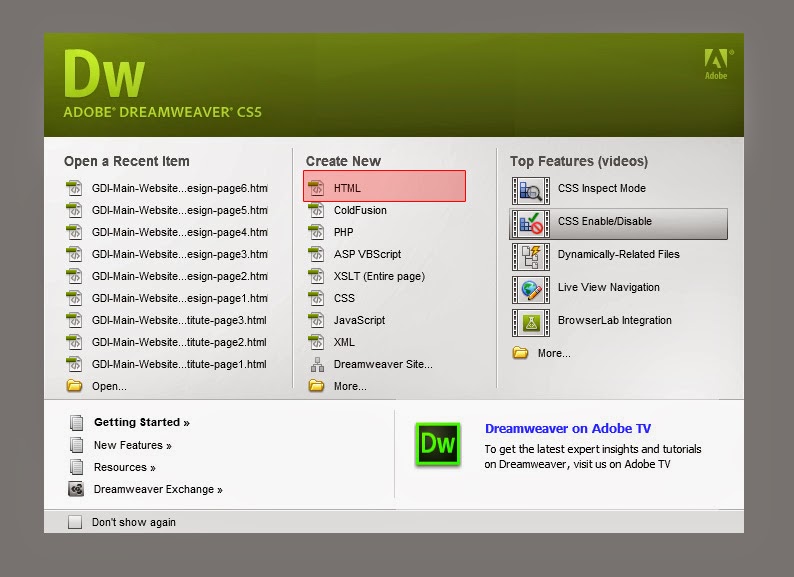Click the icon for esign-page6.html recent file

click(74, 188)
